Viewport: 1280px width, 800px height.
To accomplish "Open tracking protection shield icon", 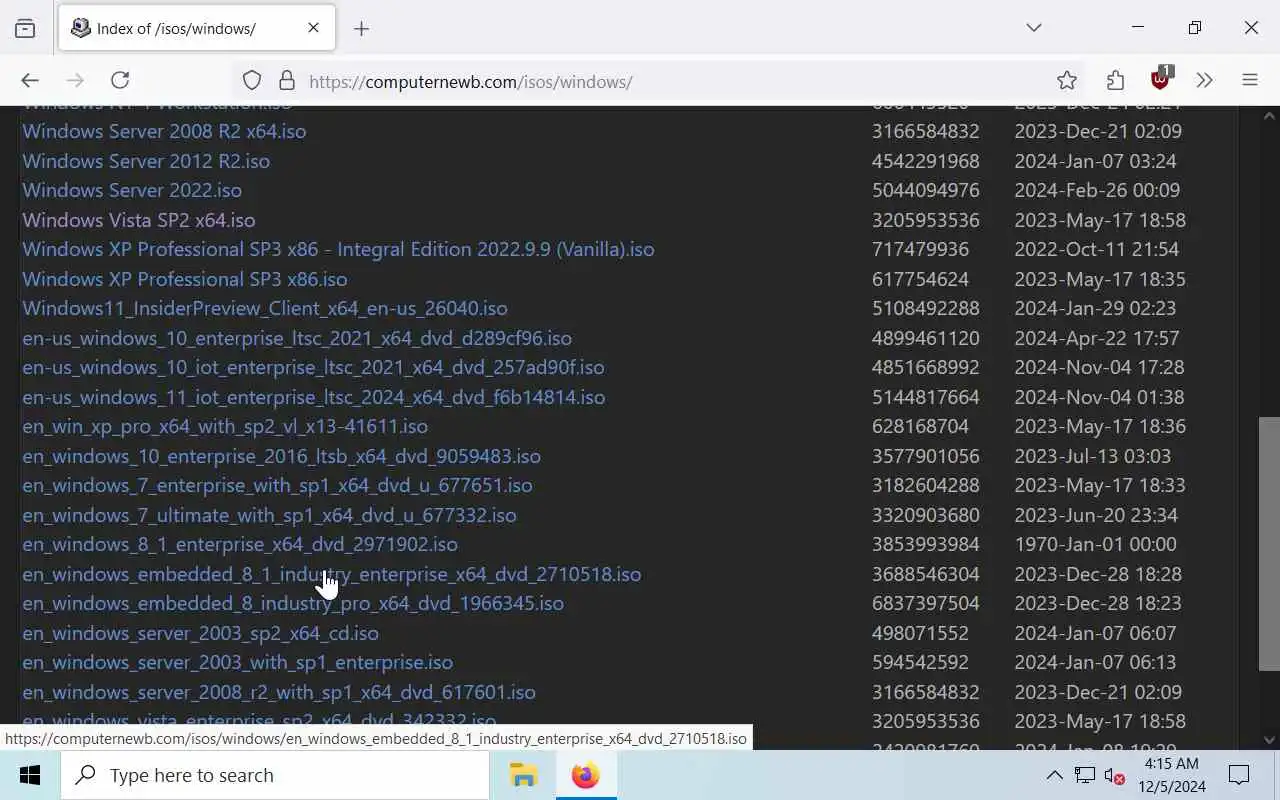I will (x=252, y=81).
